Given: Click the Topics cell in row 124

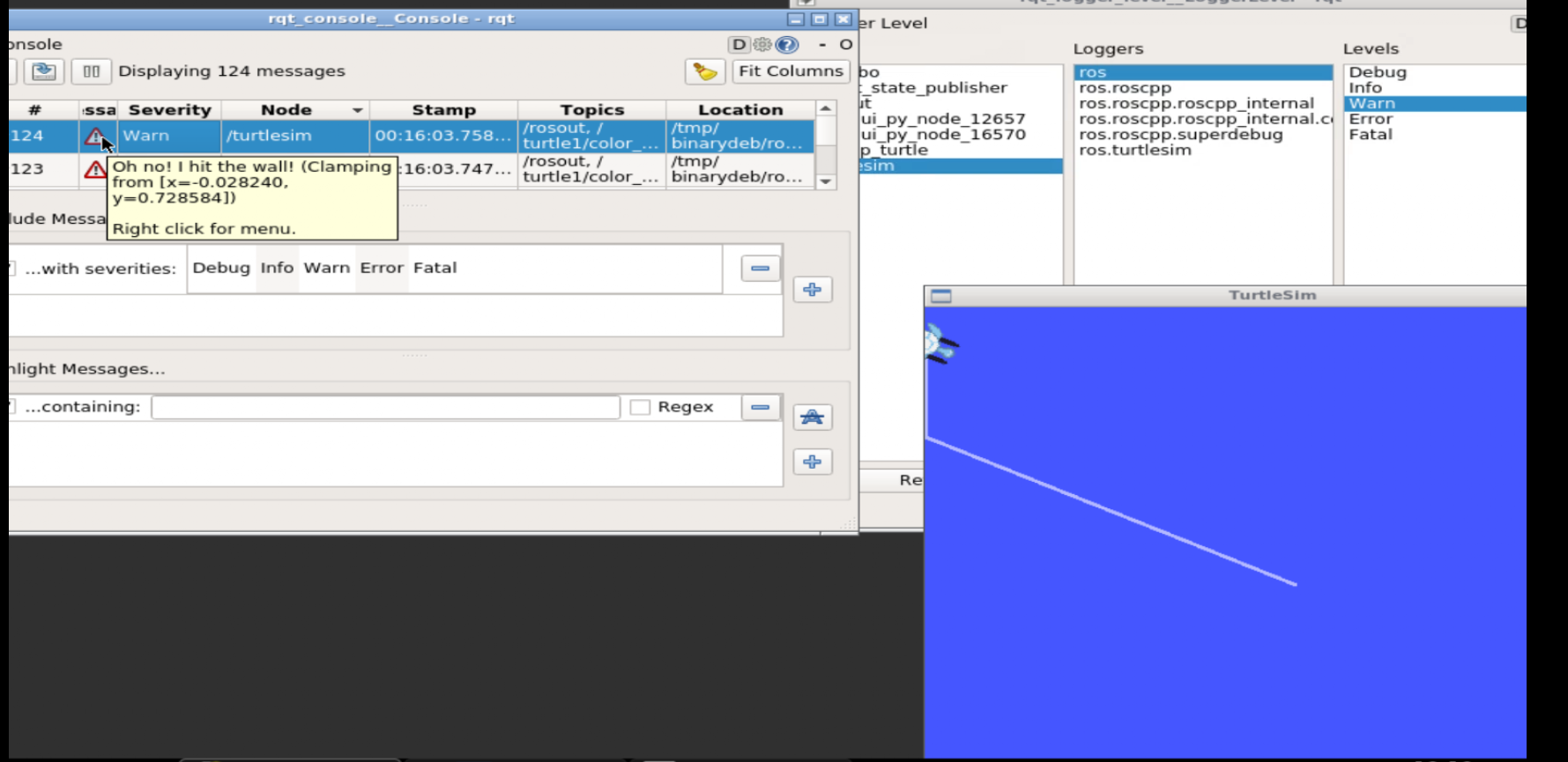Looking at the screenshot, I should (x=591, y=136).
